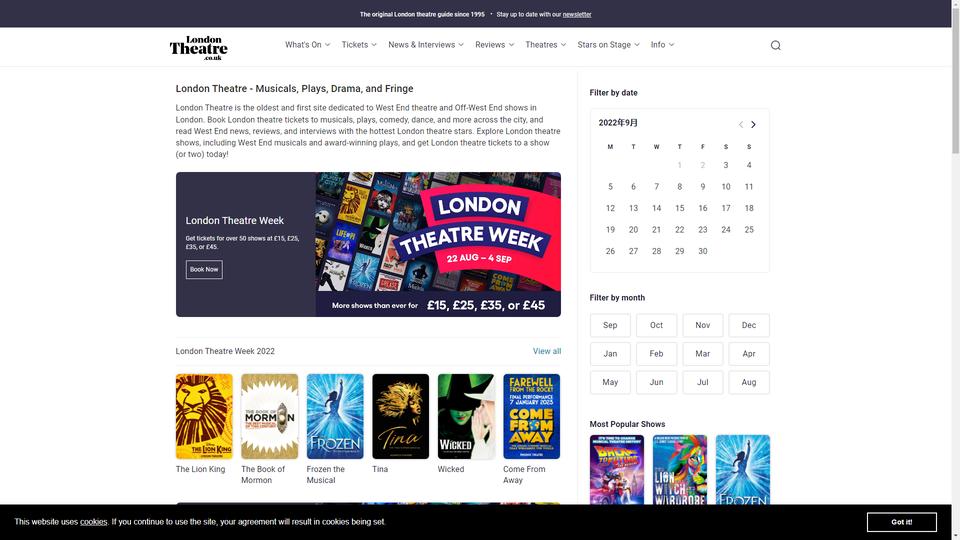Expand the Reviews menu
960x540 pixels.
click(x=495, y=45)
